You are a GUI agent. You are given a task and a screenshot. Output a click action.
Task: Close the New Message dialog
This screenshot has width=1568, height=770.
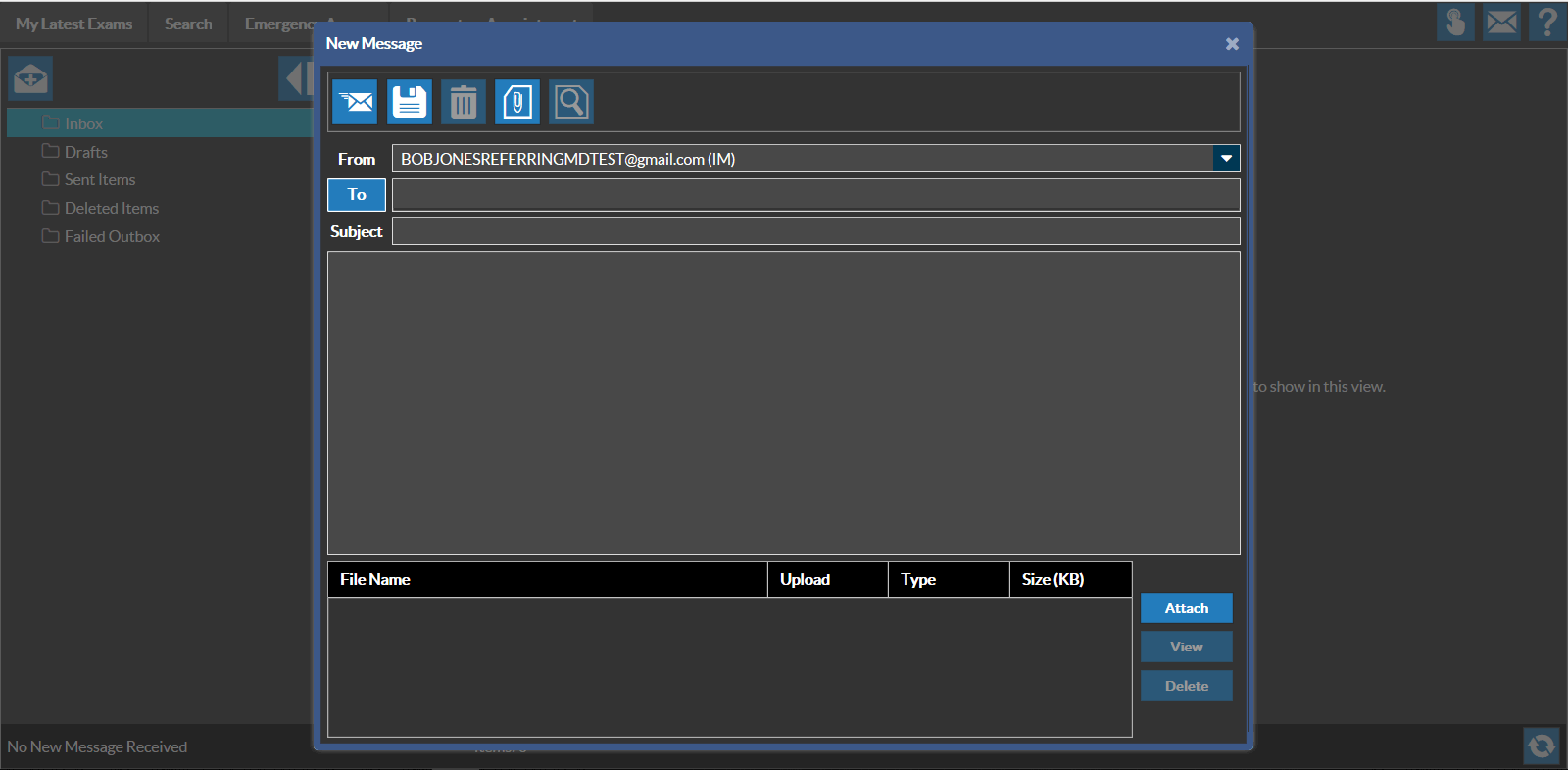(1232, 44)
